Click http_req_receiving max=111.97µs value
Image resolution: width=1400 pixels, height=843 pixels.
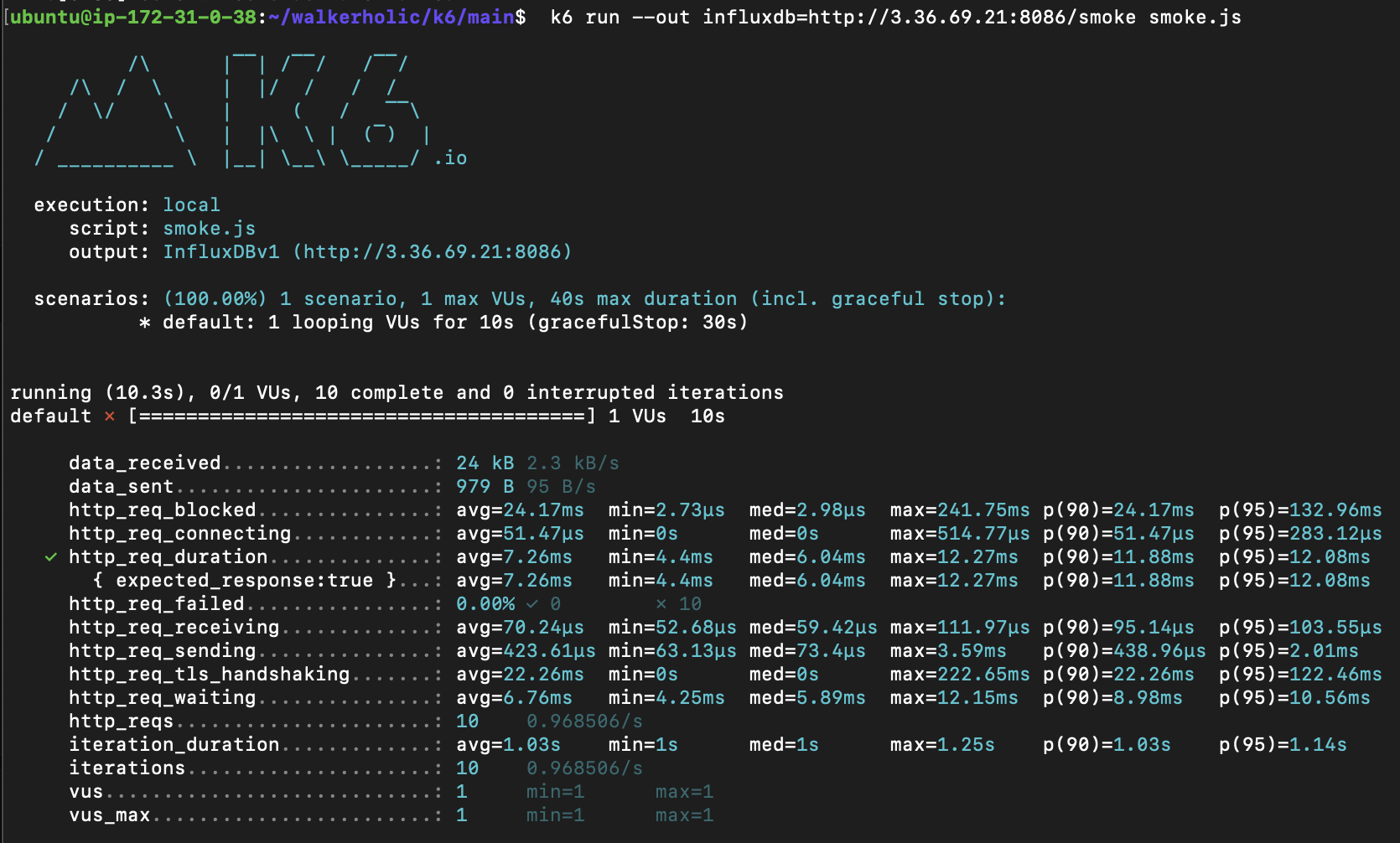click(960, 628)
